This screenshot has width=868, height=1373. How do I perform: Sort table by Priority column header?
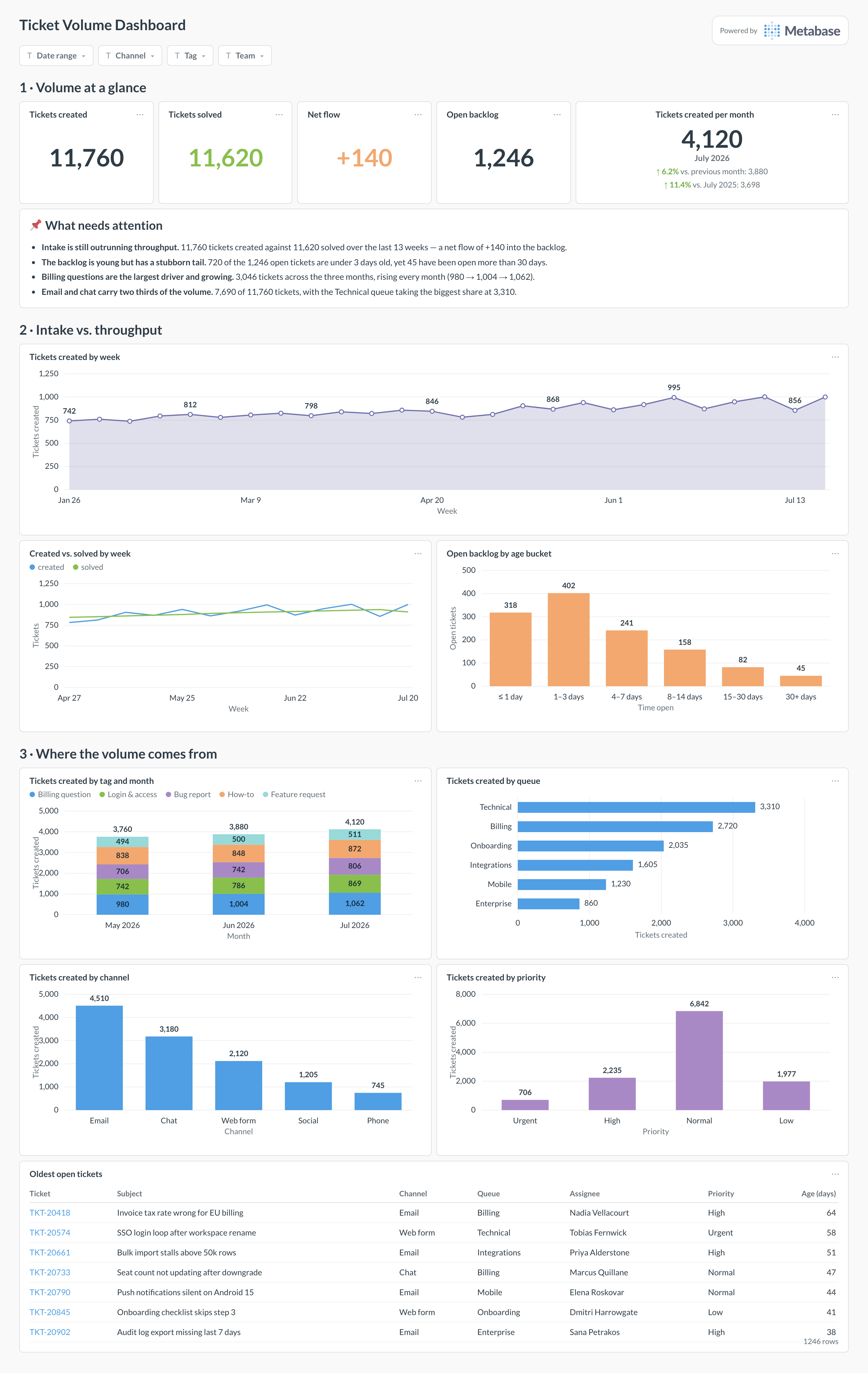pos(721,1194)
